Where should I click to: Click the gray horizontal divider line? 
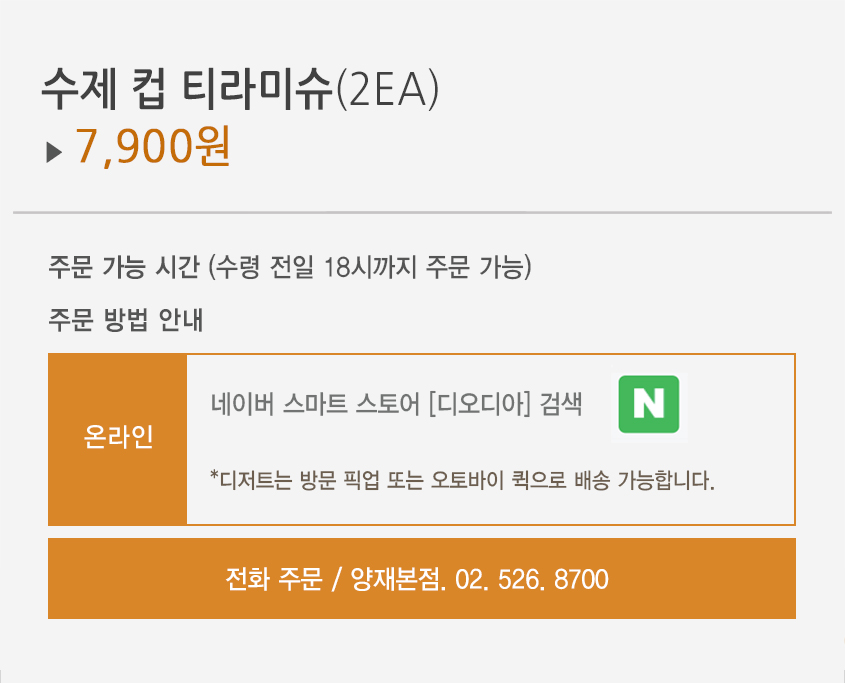click(x=422, y=212)
